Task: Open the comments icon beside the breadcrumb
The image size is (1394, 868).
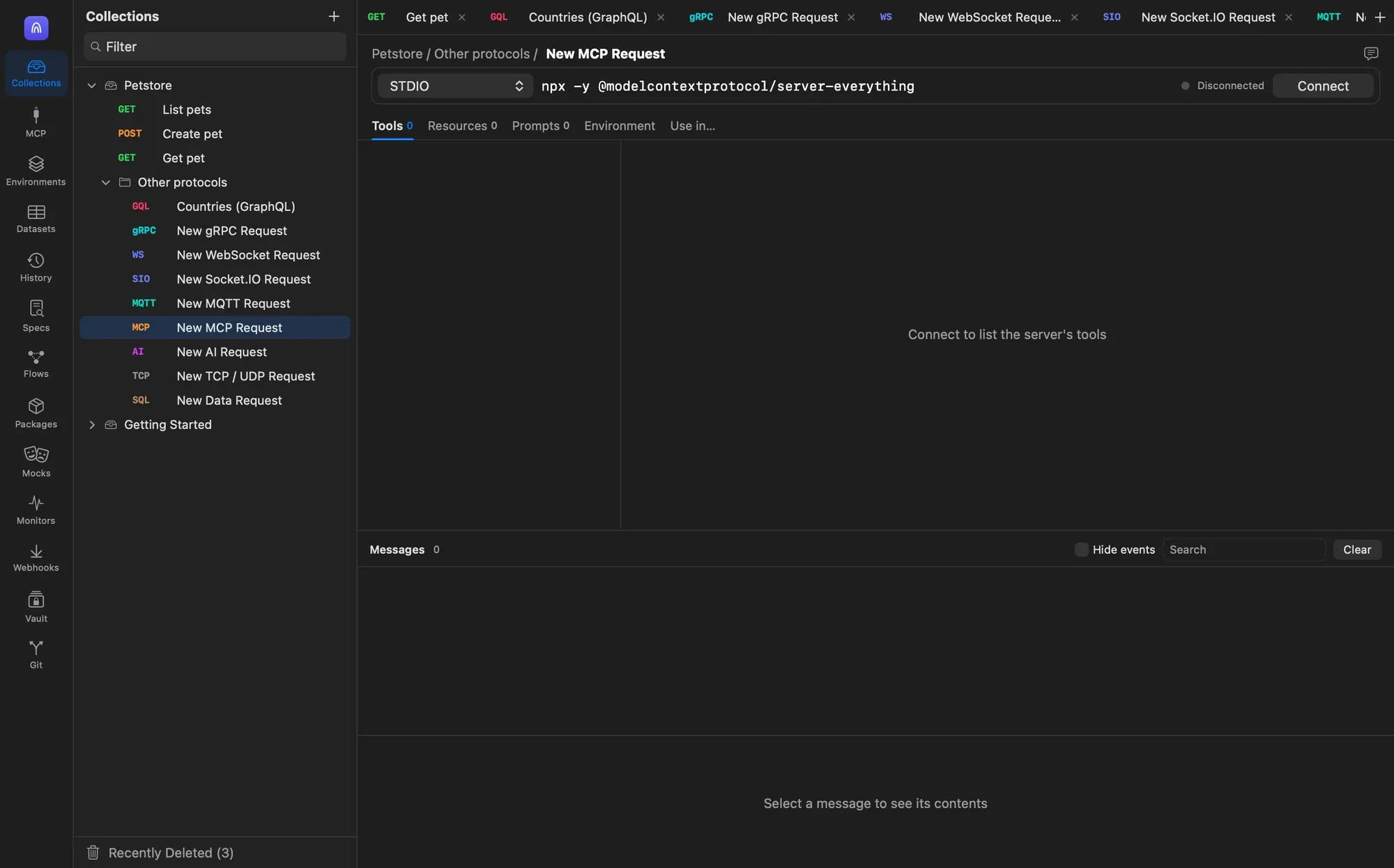Action: pos(1370,54)
